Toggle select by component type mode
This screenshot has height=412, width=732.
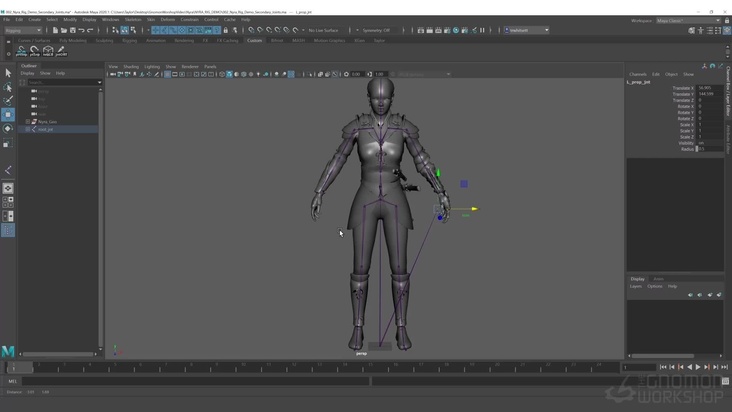pos(134,30)
